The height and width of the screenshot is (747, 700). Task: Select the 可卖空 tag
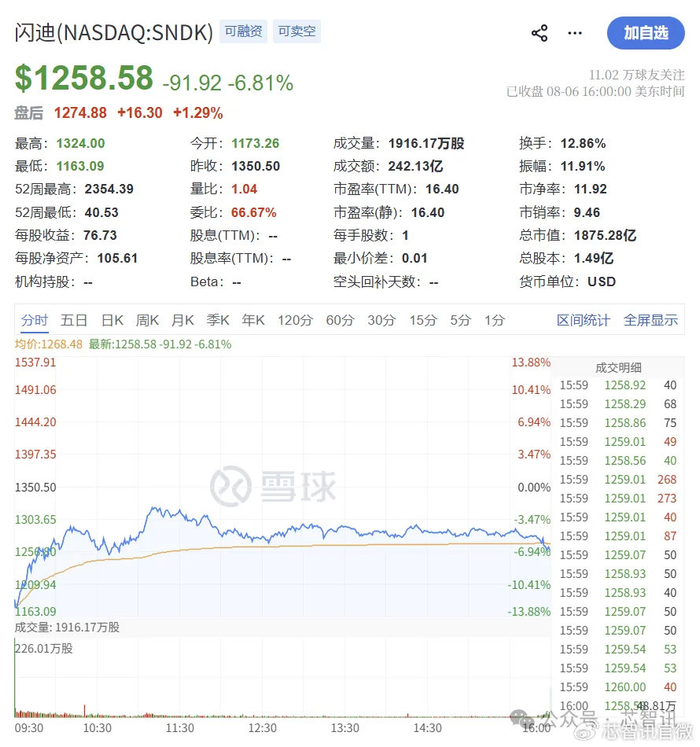pyautogui.click(x=296, y=31)
